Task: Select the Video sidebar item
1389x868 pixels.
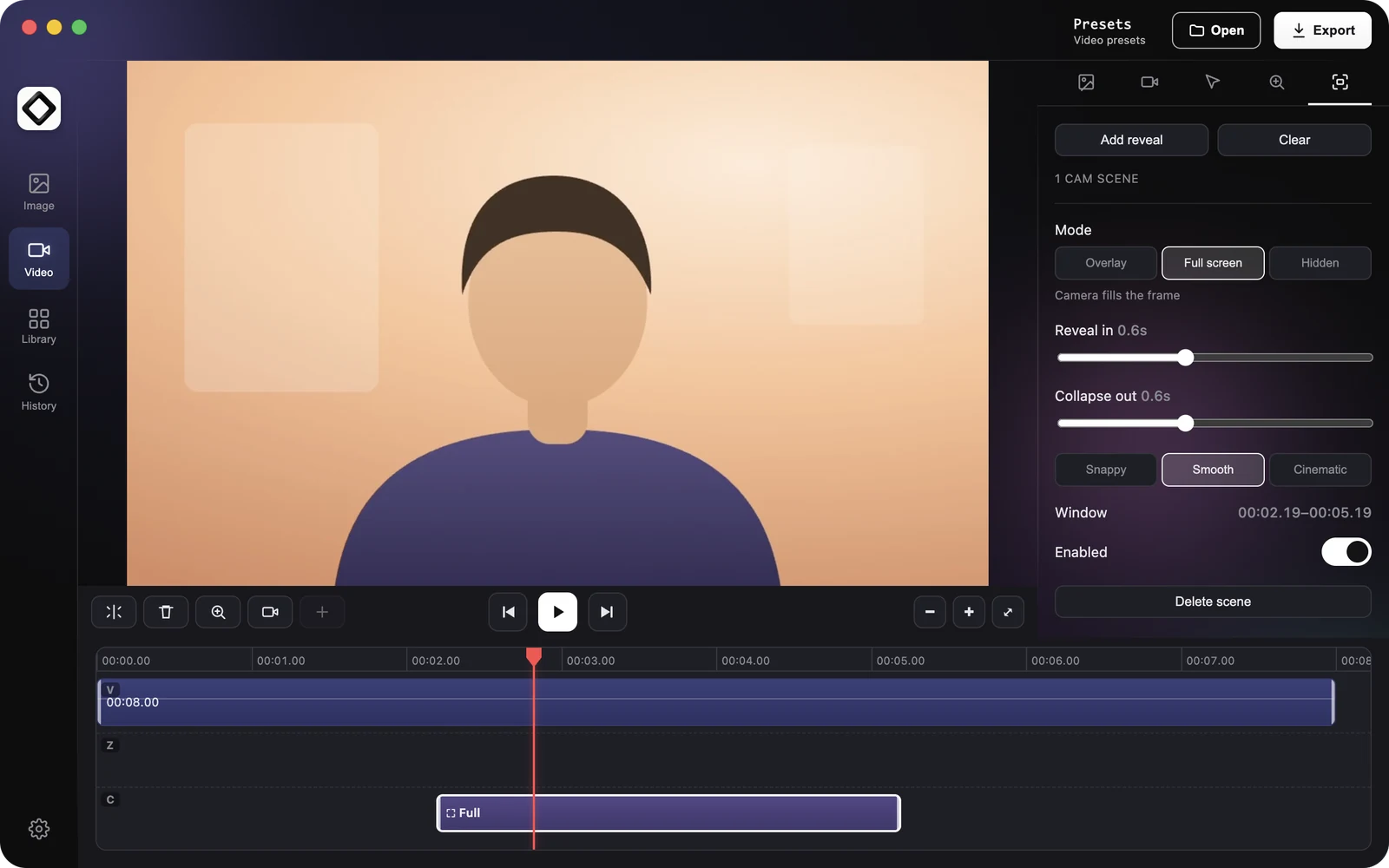Action: coord(38,259)
